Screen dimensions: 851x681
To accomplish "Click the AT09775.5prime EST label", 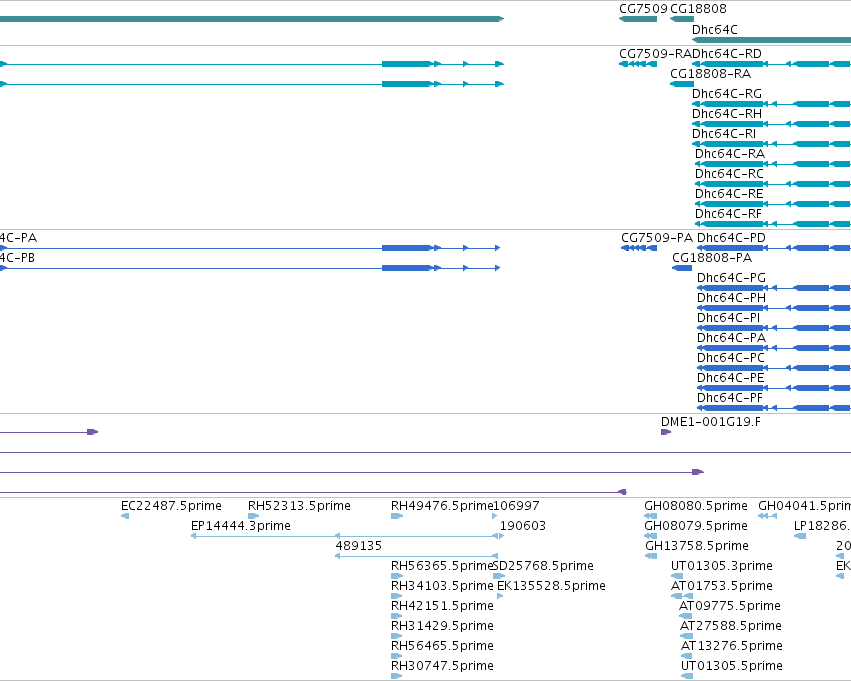I will tap(730, 607).
